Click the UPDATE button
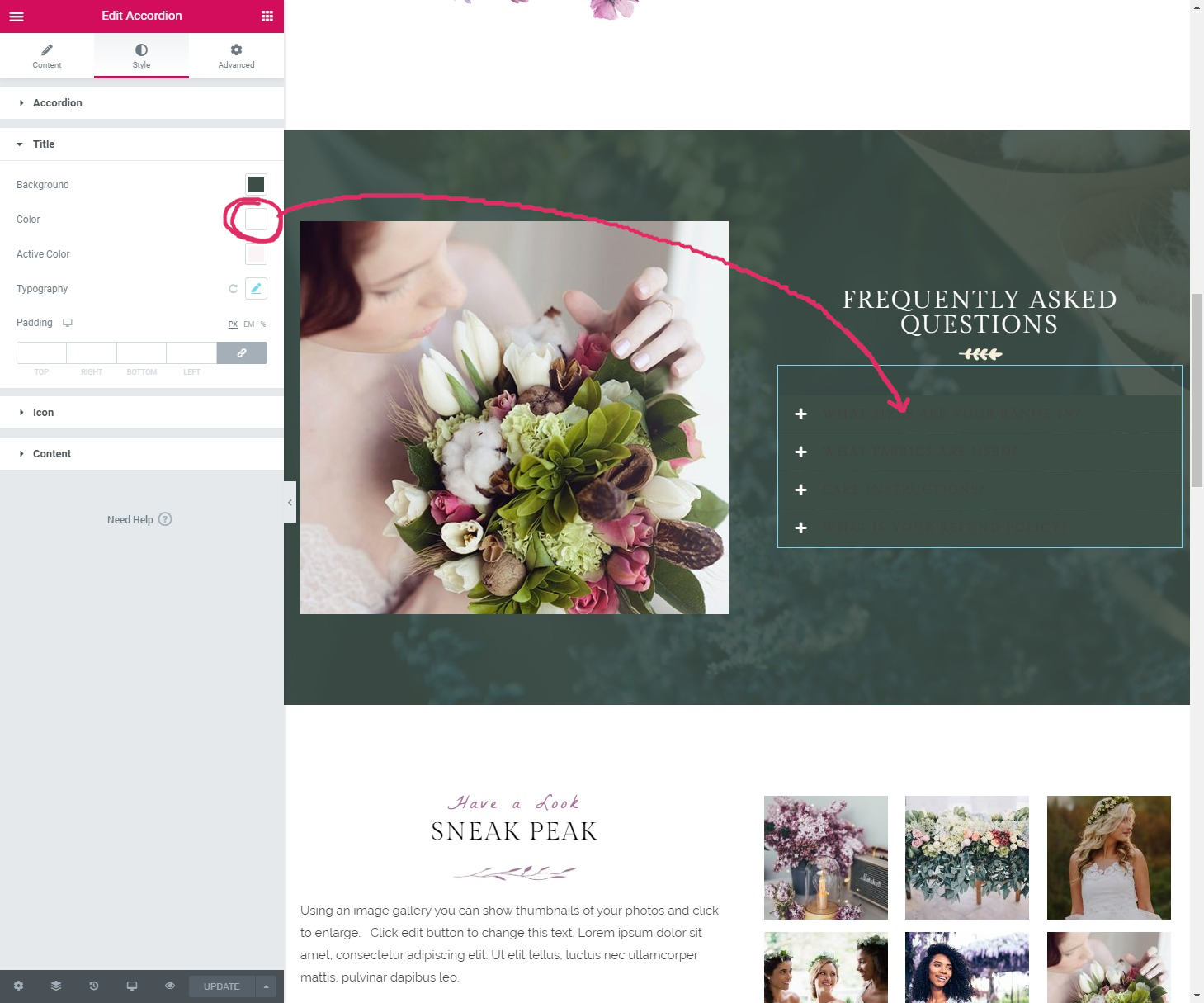Image resolution: width=1204 pixels, height=1003 pixels. click(x=221, y=986)
